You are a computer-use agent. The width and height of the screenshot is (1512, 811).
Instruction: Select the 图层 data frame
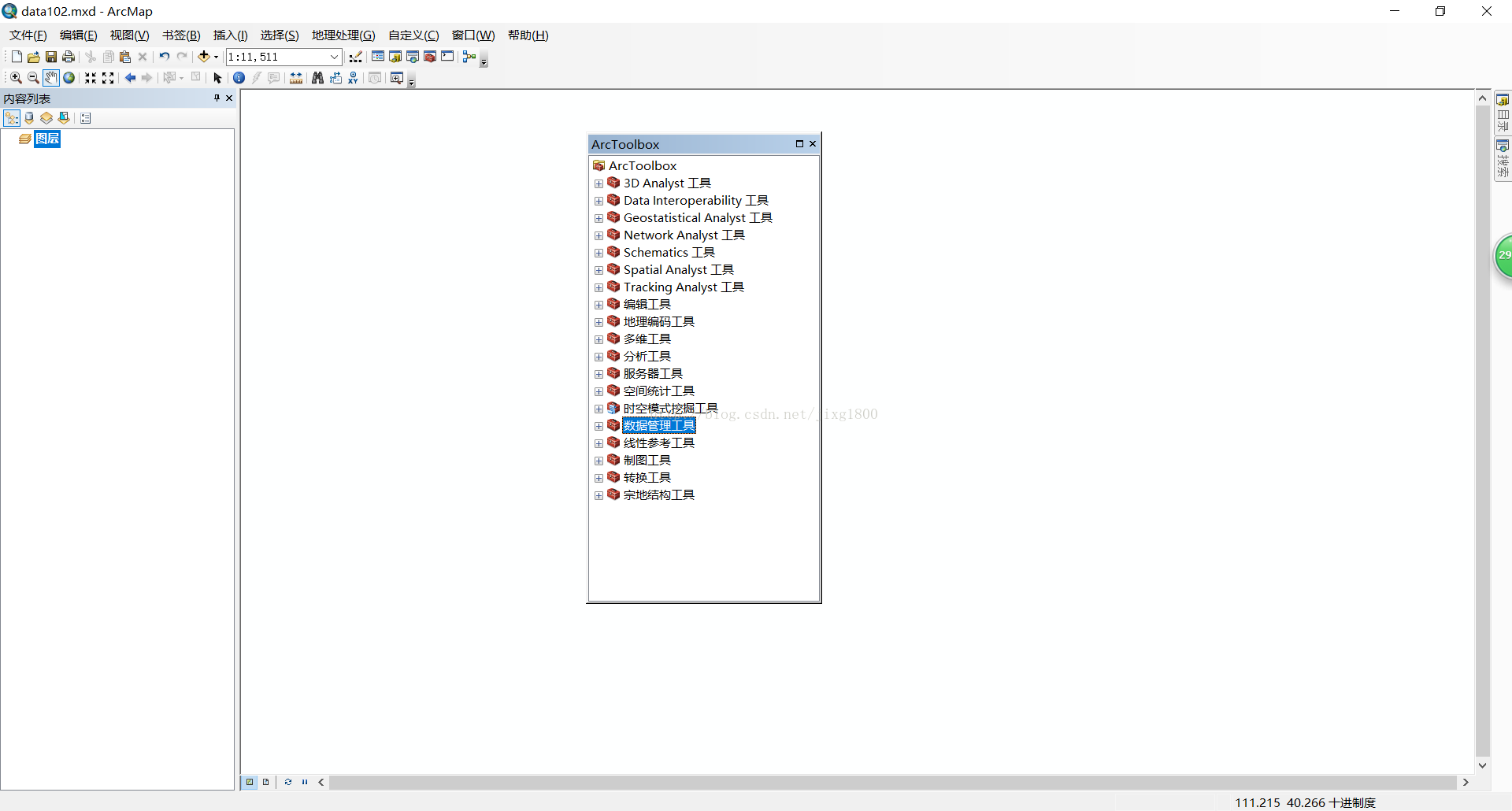47,139
